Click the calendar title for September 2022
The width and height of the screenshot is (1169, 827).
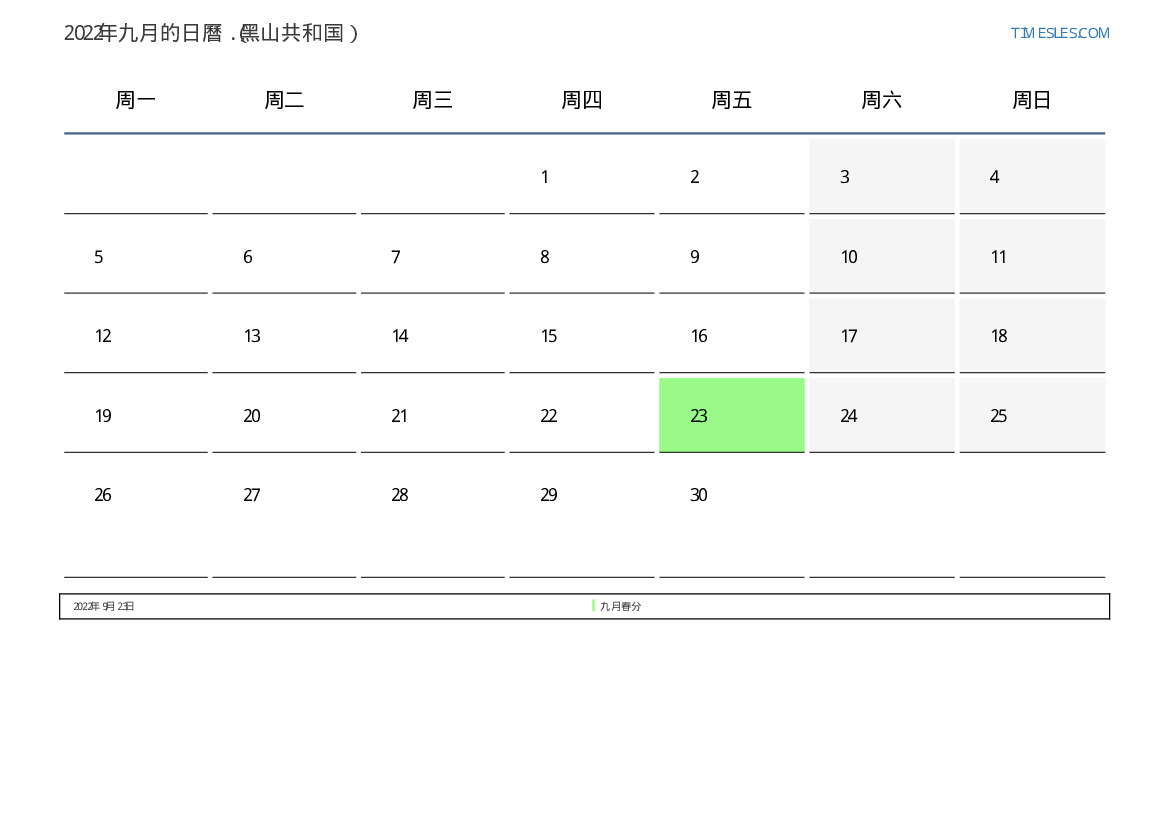[211, 33]
